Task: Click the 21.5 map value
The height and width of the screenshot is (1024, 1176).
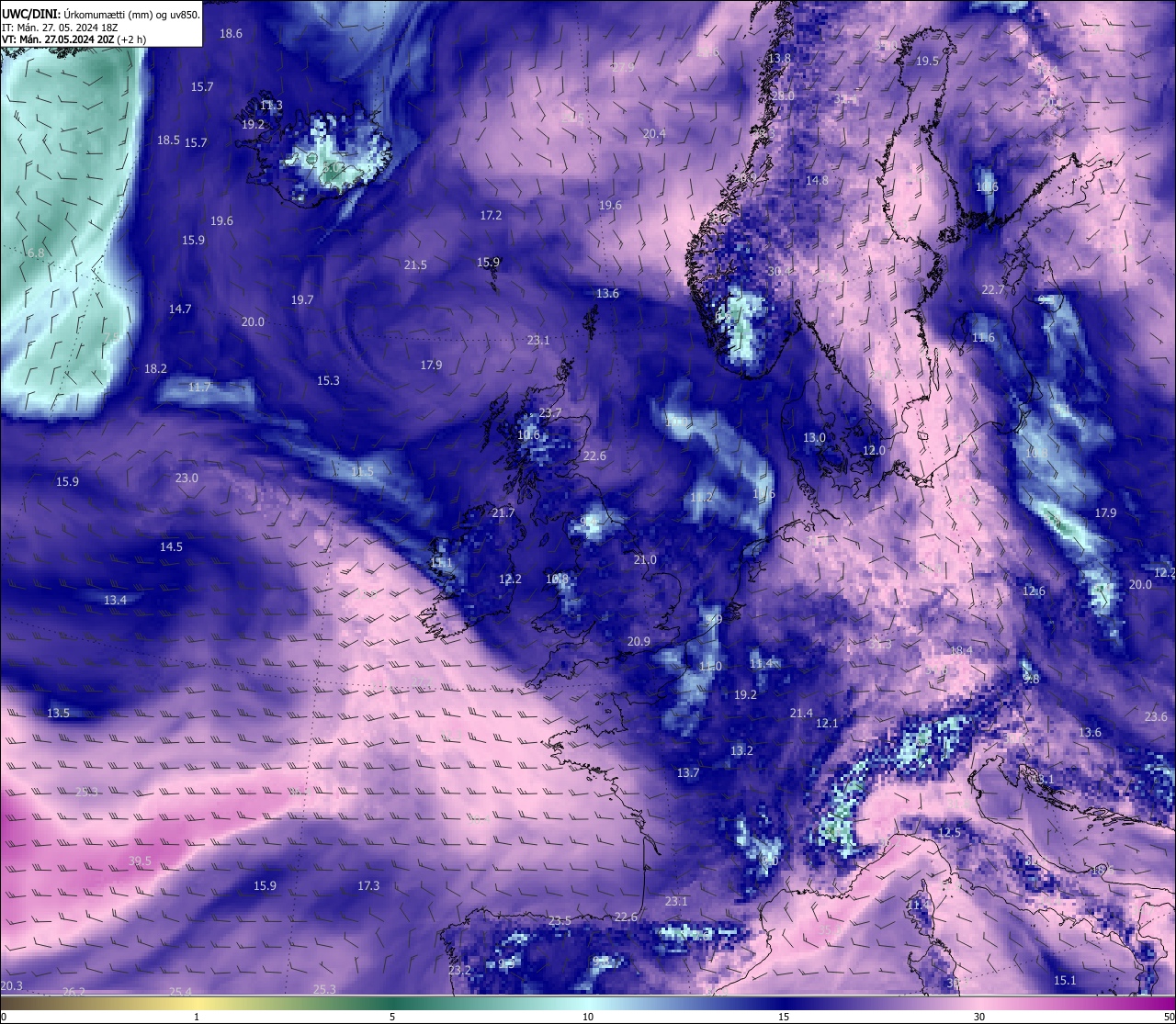Action: (x=415, y=265)
